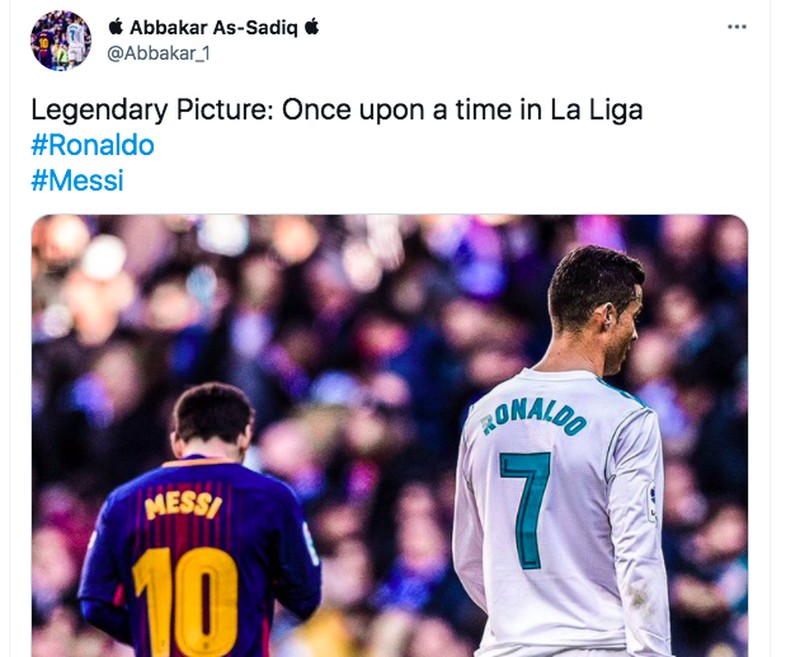The height and width of the screenshot is (657, 800).
Task: Click the whitespace right of the hashtags
Action: click(400, 163)
